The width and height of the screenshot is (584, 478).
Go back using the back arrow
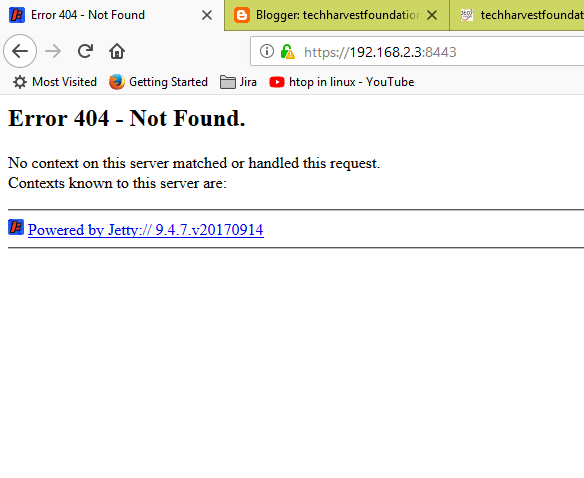pos(20,51)
